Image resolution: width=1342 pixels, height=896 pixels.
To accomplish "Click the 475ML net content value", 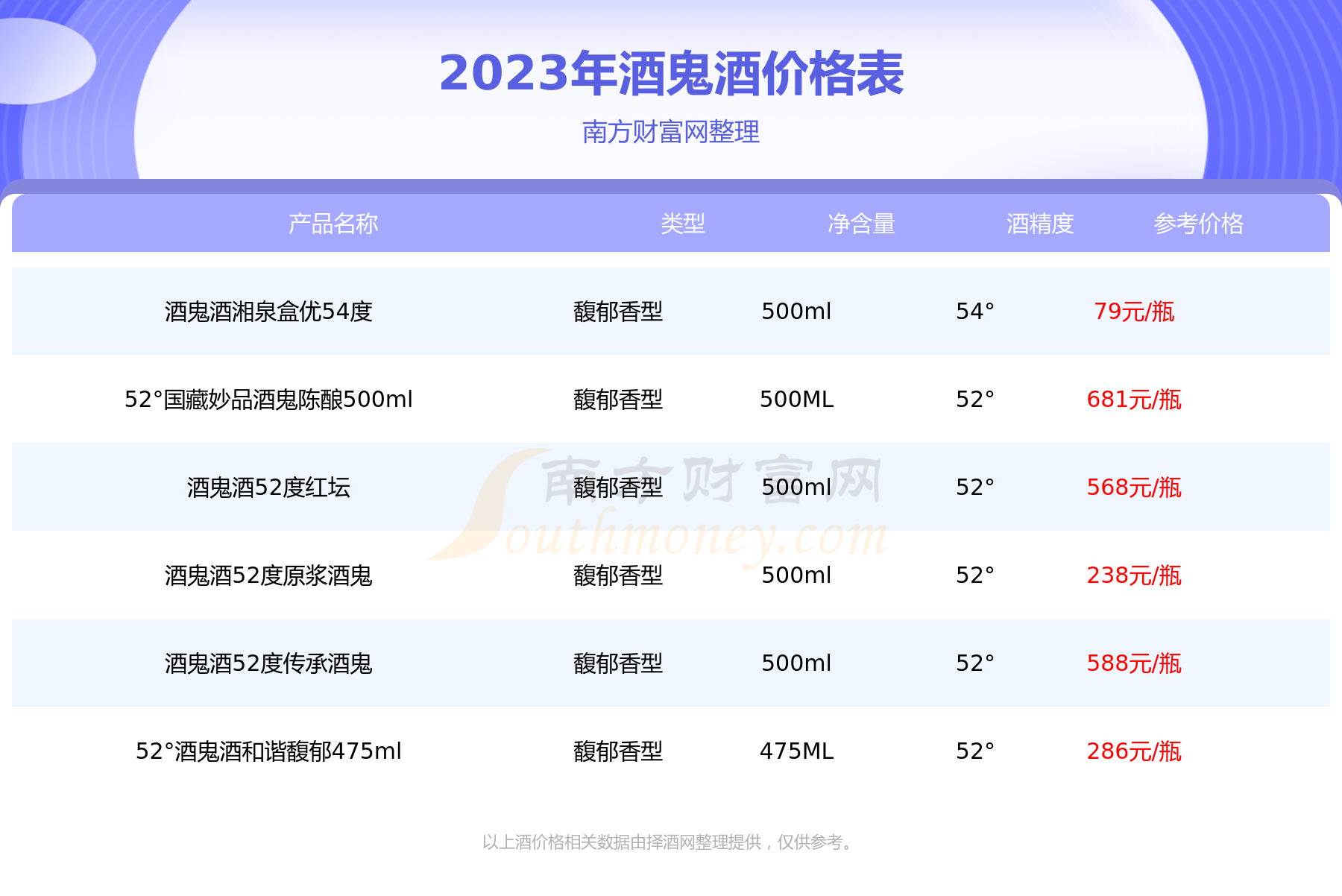I will point(796,751).
